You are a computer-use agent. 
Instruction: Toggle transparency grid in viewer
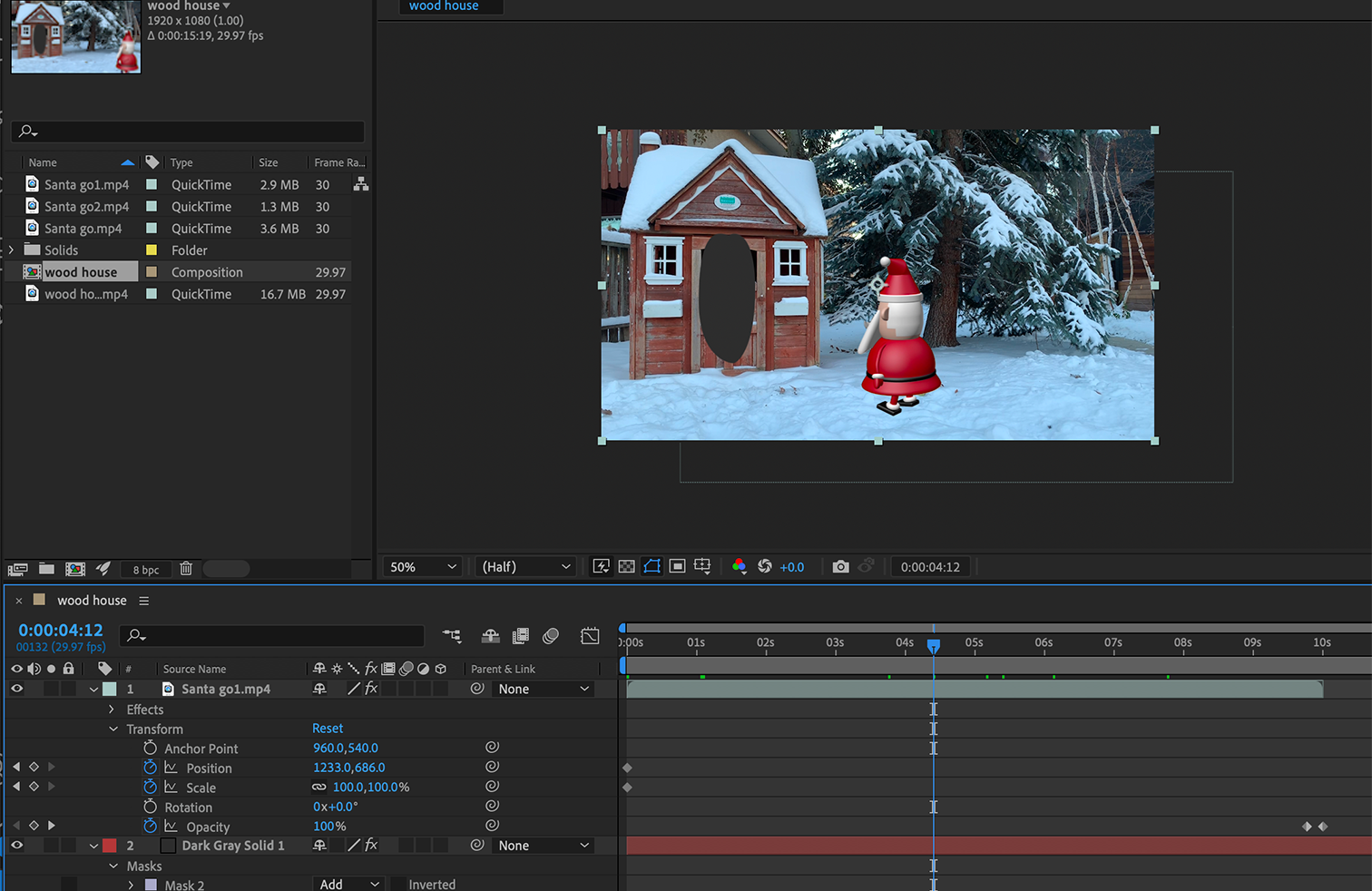pos(626,566)
